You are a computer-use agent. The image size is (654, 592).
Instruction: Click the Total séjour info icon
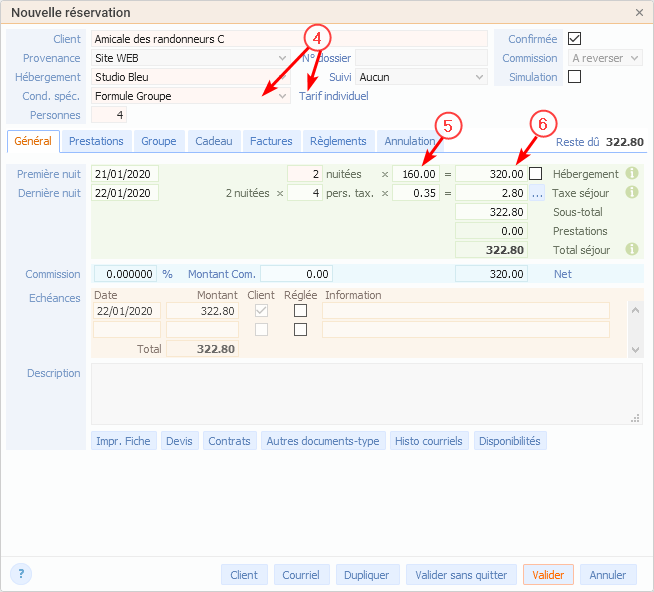[x=631, y=249]
